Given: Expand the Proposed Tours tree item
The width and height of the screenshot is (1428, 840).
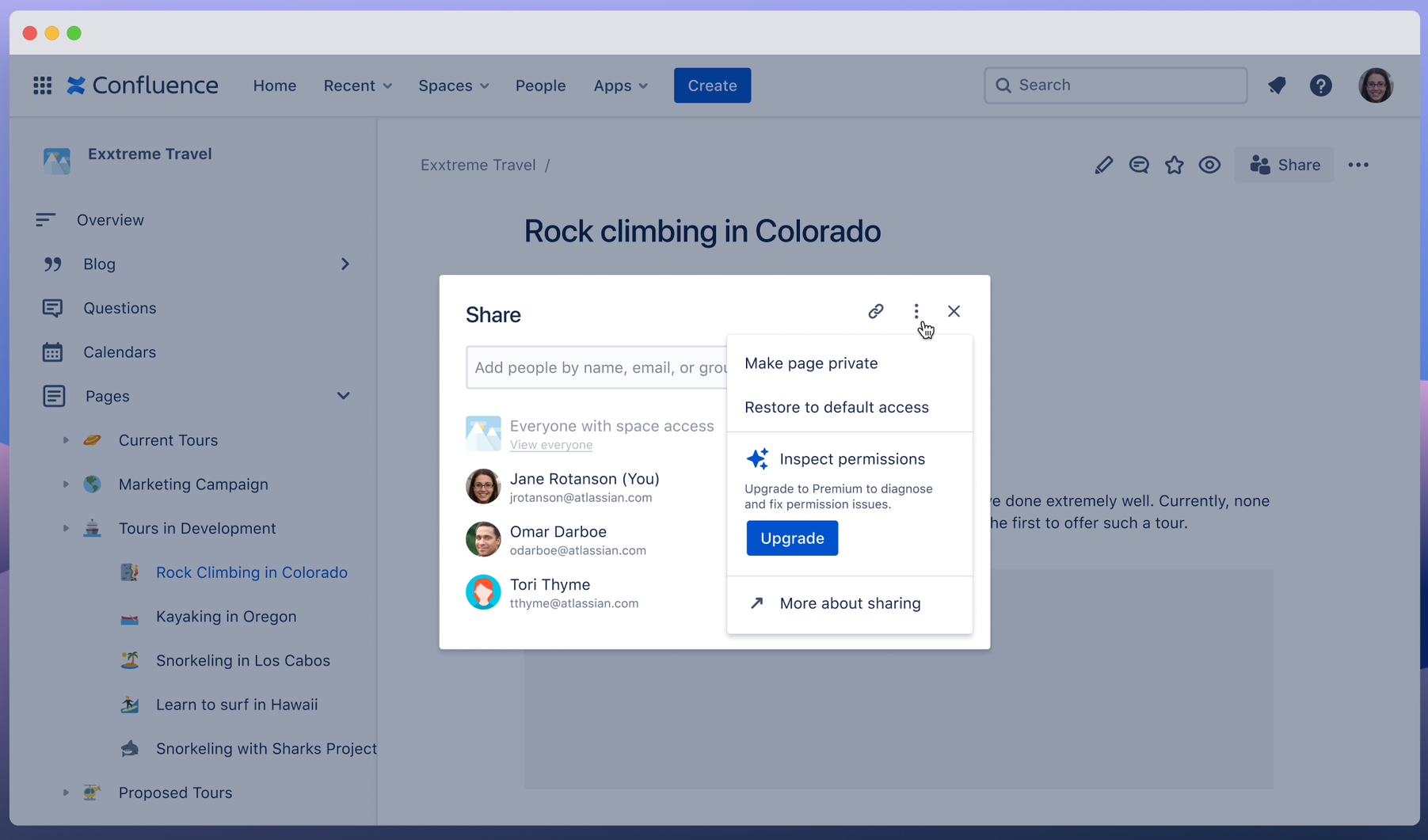Looking at the screenshot, I should click(x=66, y=792).
